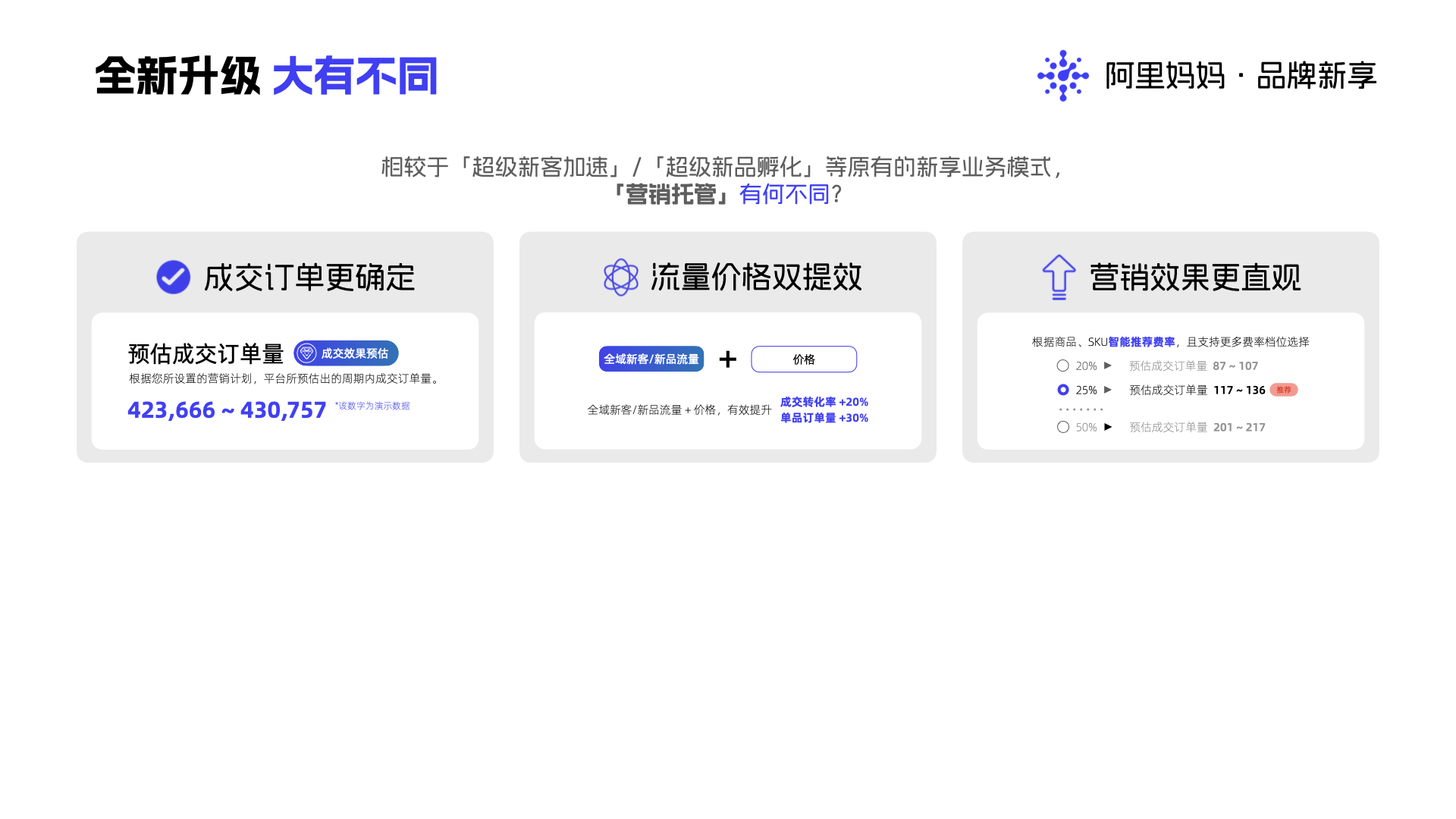This screenshot has width=1456, height=819.
Task: Click the upward arrow icon beside 营销效果更直观
Action: (1059, 278)
